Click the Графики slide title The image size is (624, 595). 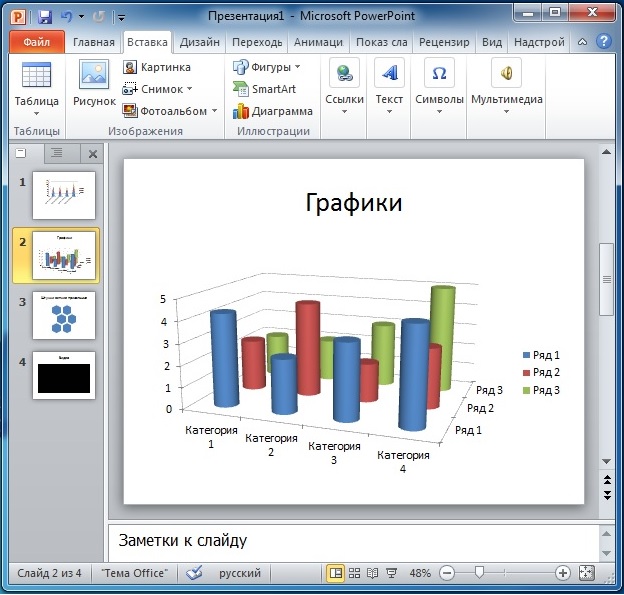[354, 203]
